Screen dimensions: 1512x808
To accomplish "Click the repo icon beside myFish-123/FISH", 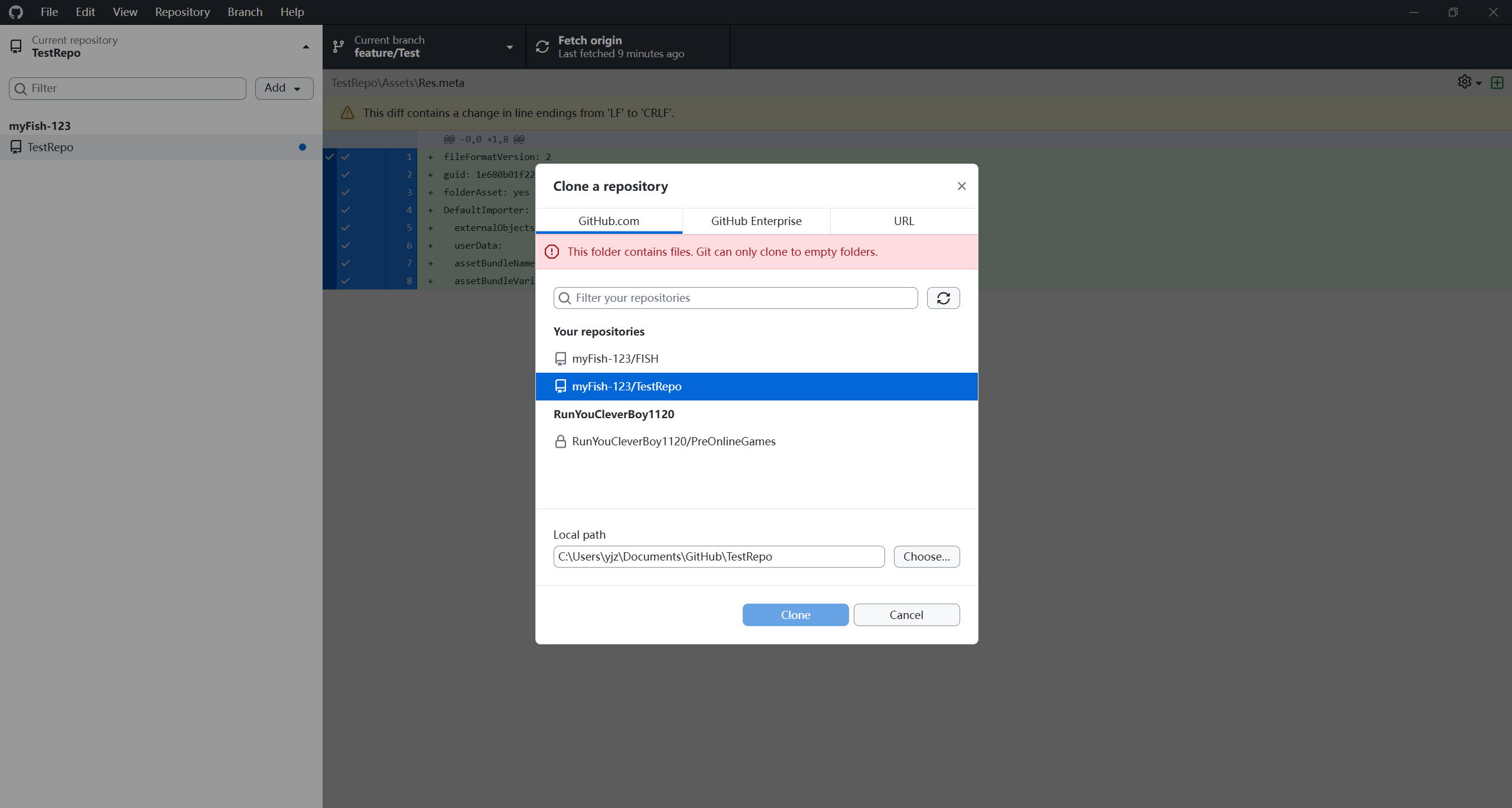I will click(x=561, y=359).
